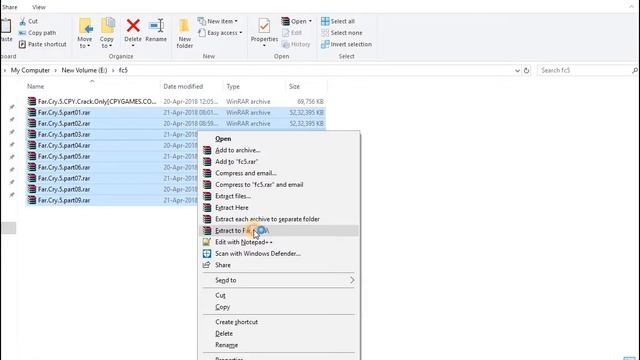Choose Compress and email... menu entry
Image resolution: width=640 pixels, height=360 pixels.
279,173
